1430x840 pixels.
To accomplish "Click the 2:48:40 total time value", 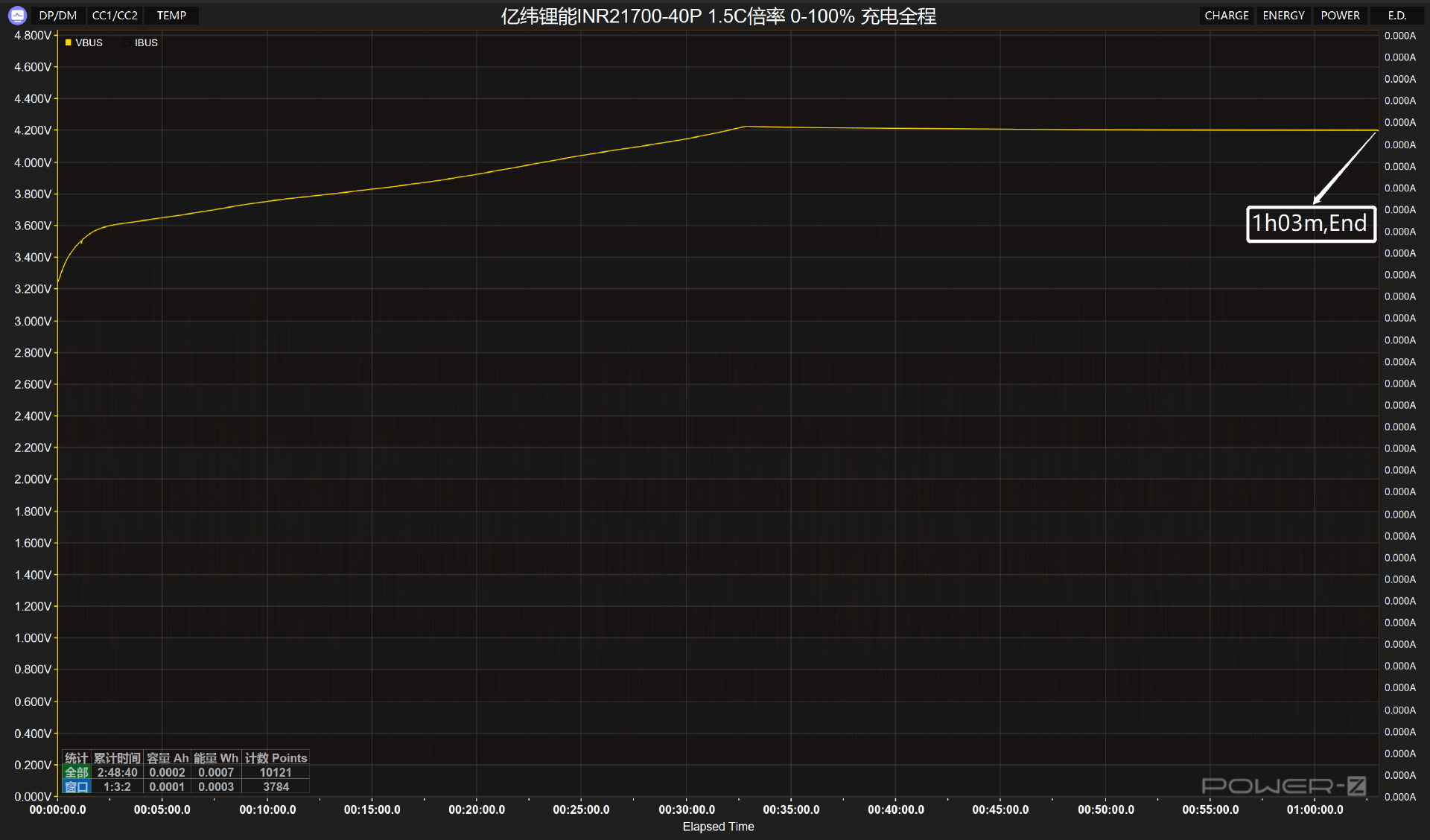I will coord(117,772).
